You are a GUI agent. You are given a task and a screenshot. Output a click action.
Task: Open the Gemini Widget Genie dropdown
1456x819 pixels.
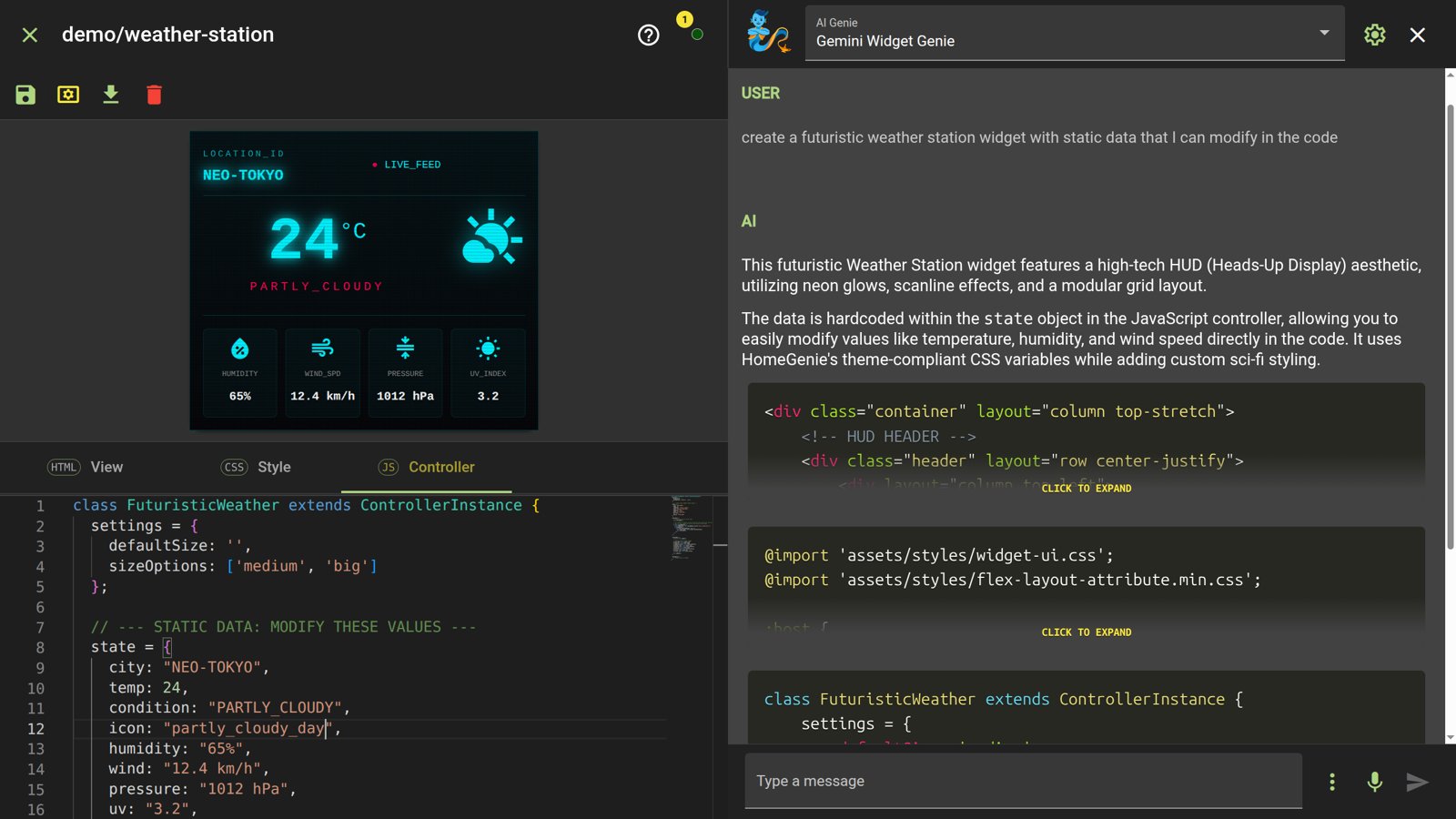point(1074,35)
